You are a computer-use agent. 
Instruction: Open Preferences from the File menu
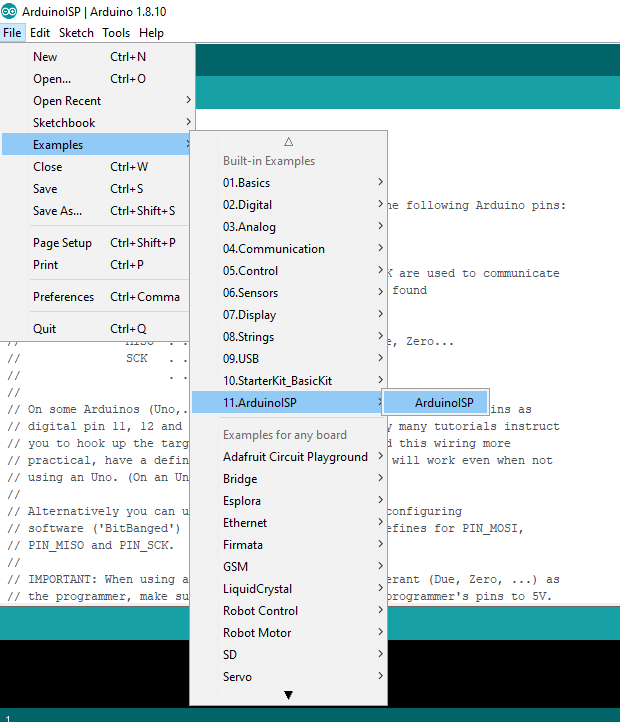pos(96,297)
